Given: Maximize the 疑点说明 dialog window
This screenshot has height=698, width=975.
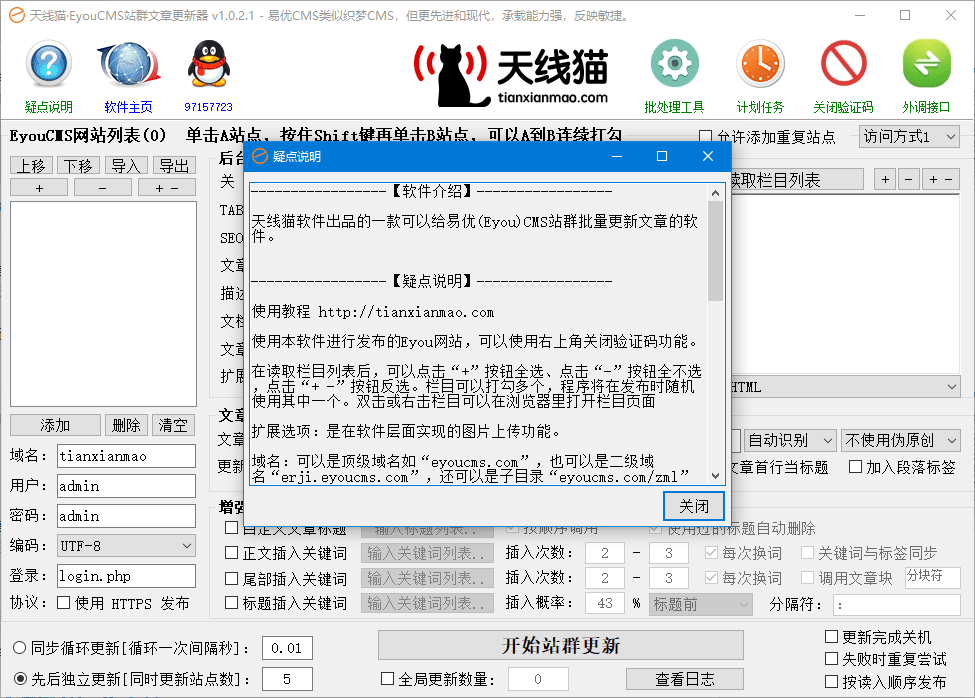Looking at the screenshot, I should coord(662,157).
